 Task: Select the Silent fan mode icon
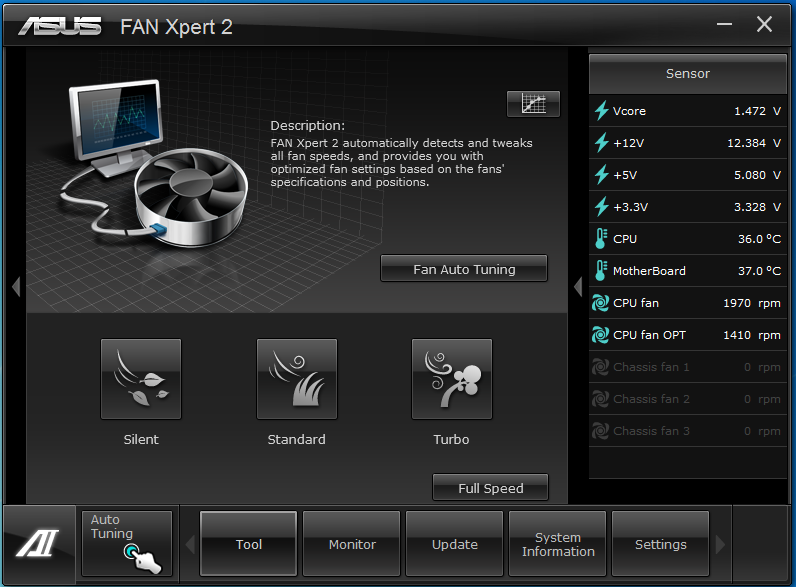[141, 379]
